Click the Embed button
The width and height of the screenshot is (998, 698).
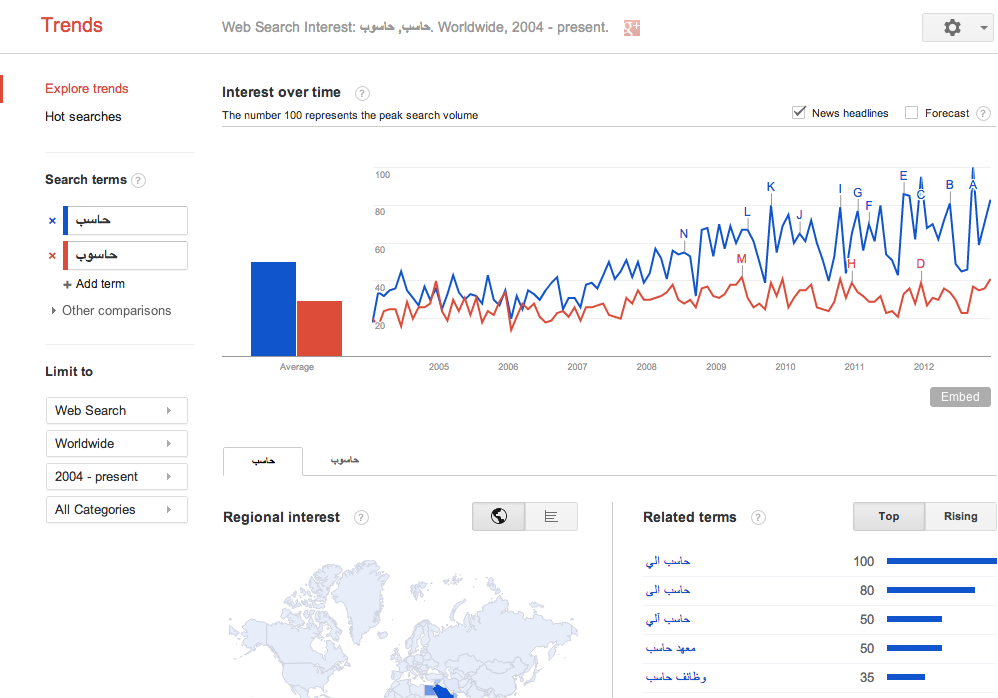pyautogui.click(x=960, y=397)
